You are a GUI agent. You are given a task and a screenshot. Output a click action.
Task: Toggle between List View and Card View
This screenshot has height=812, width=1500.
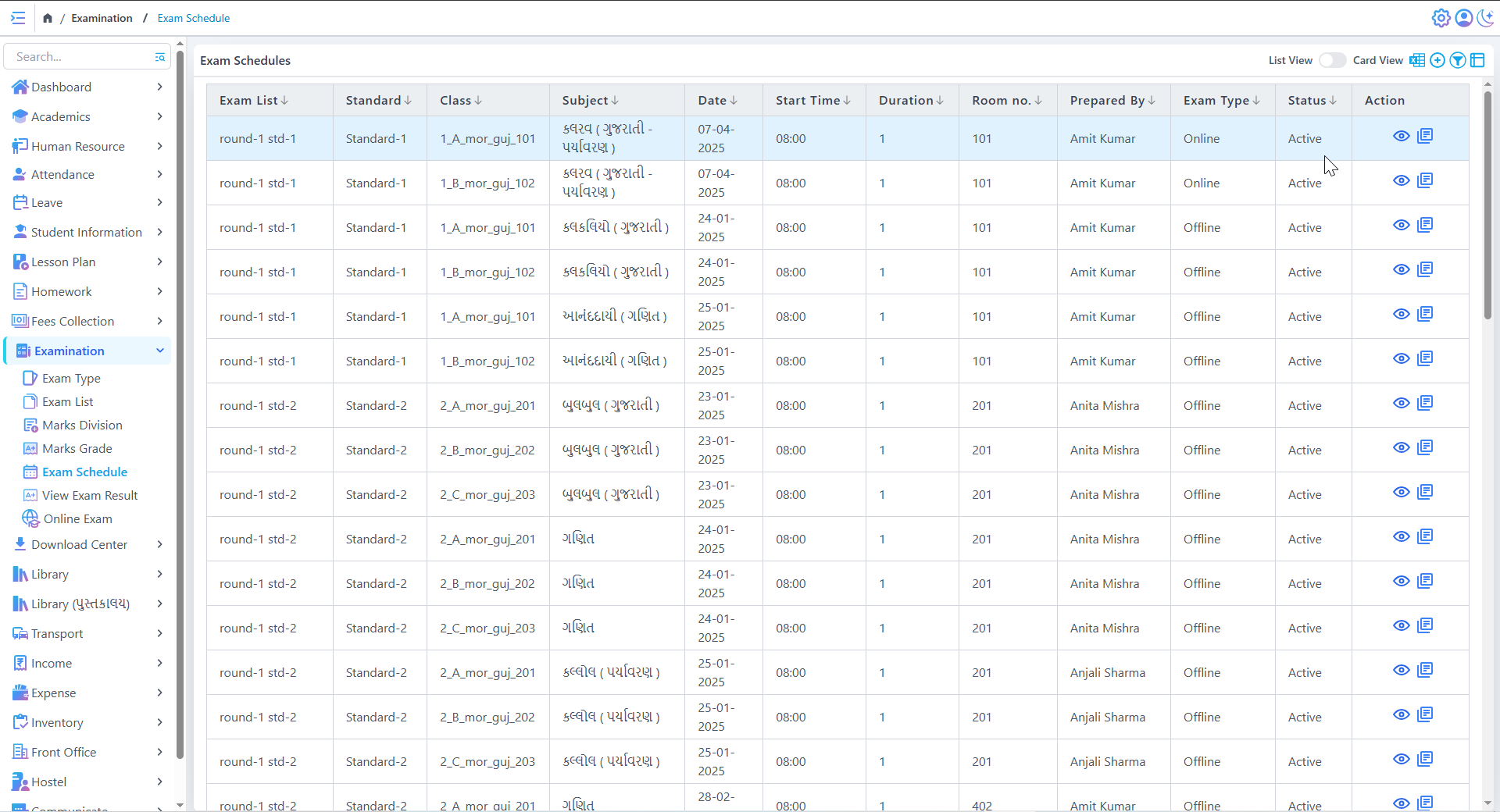pos(1332,60)
